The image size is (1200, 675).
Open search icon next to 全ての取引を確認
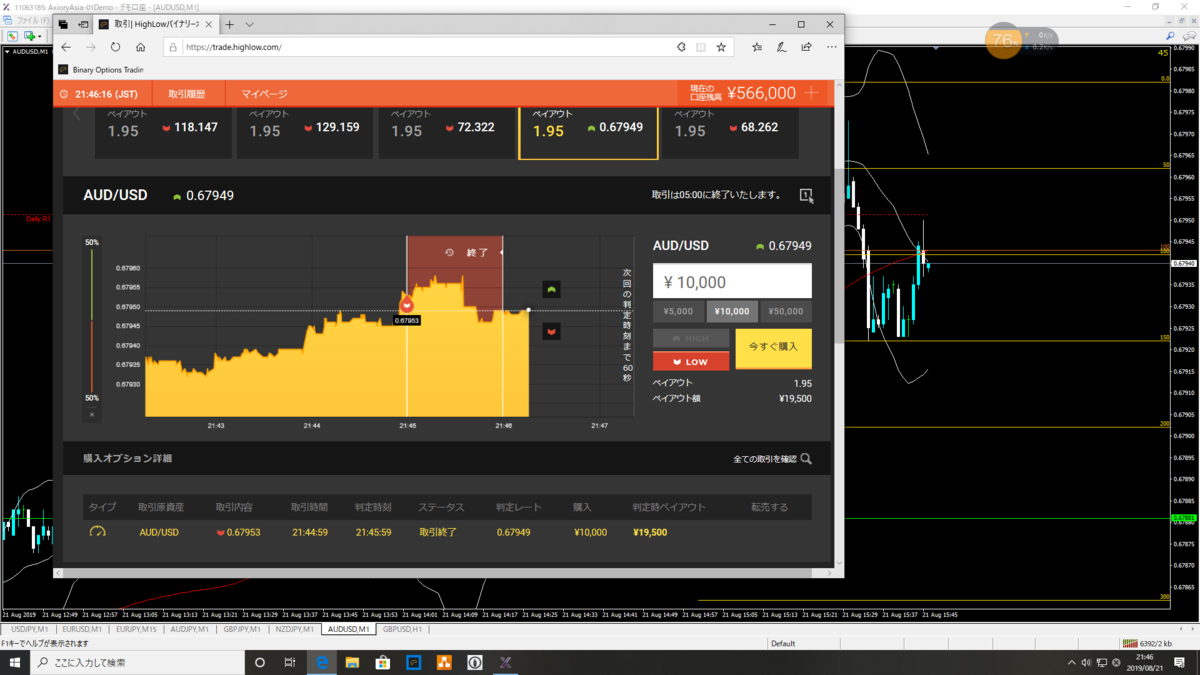(806, 459)
